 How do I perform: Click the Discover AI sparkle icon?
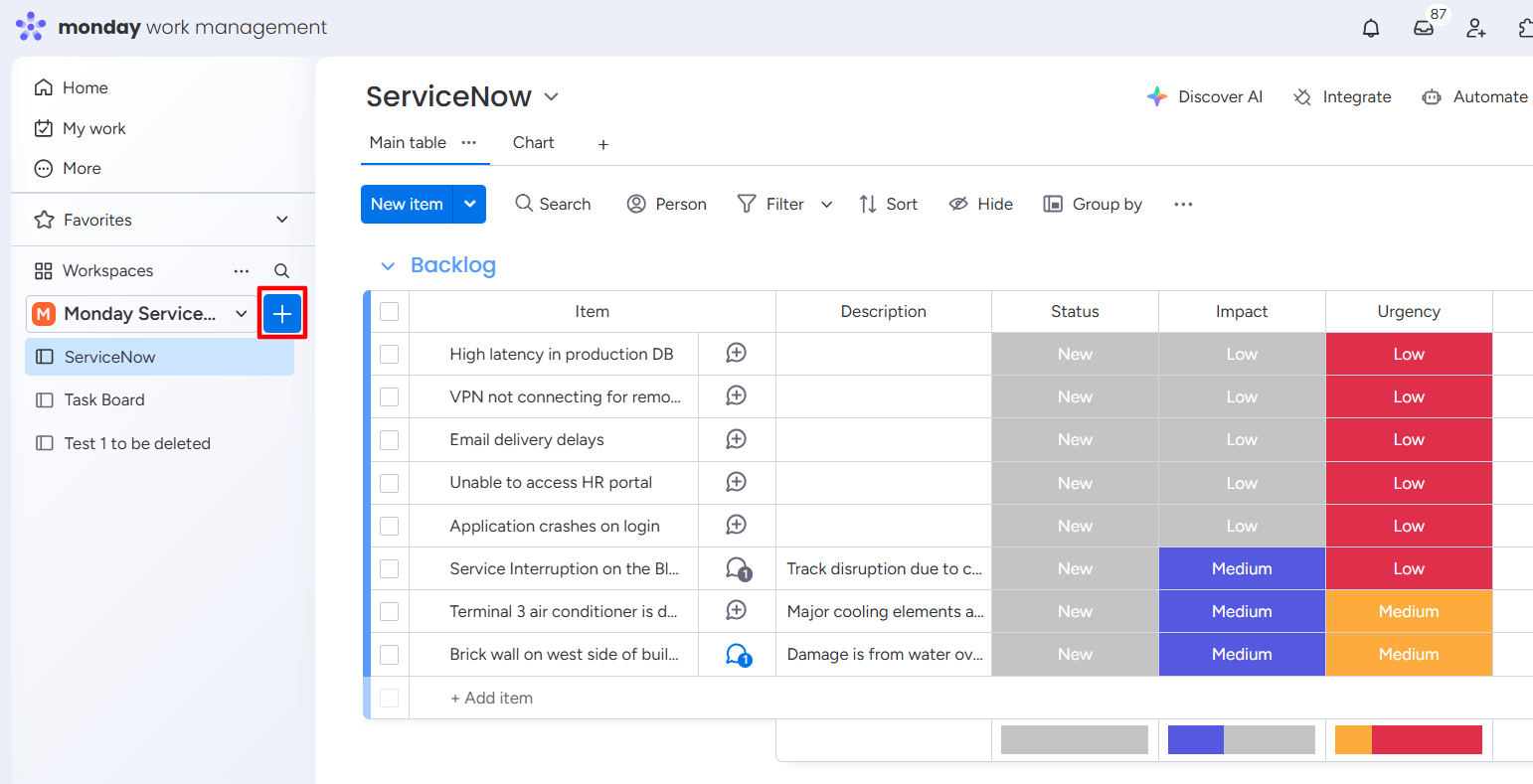tap(1156, 96)
